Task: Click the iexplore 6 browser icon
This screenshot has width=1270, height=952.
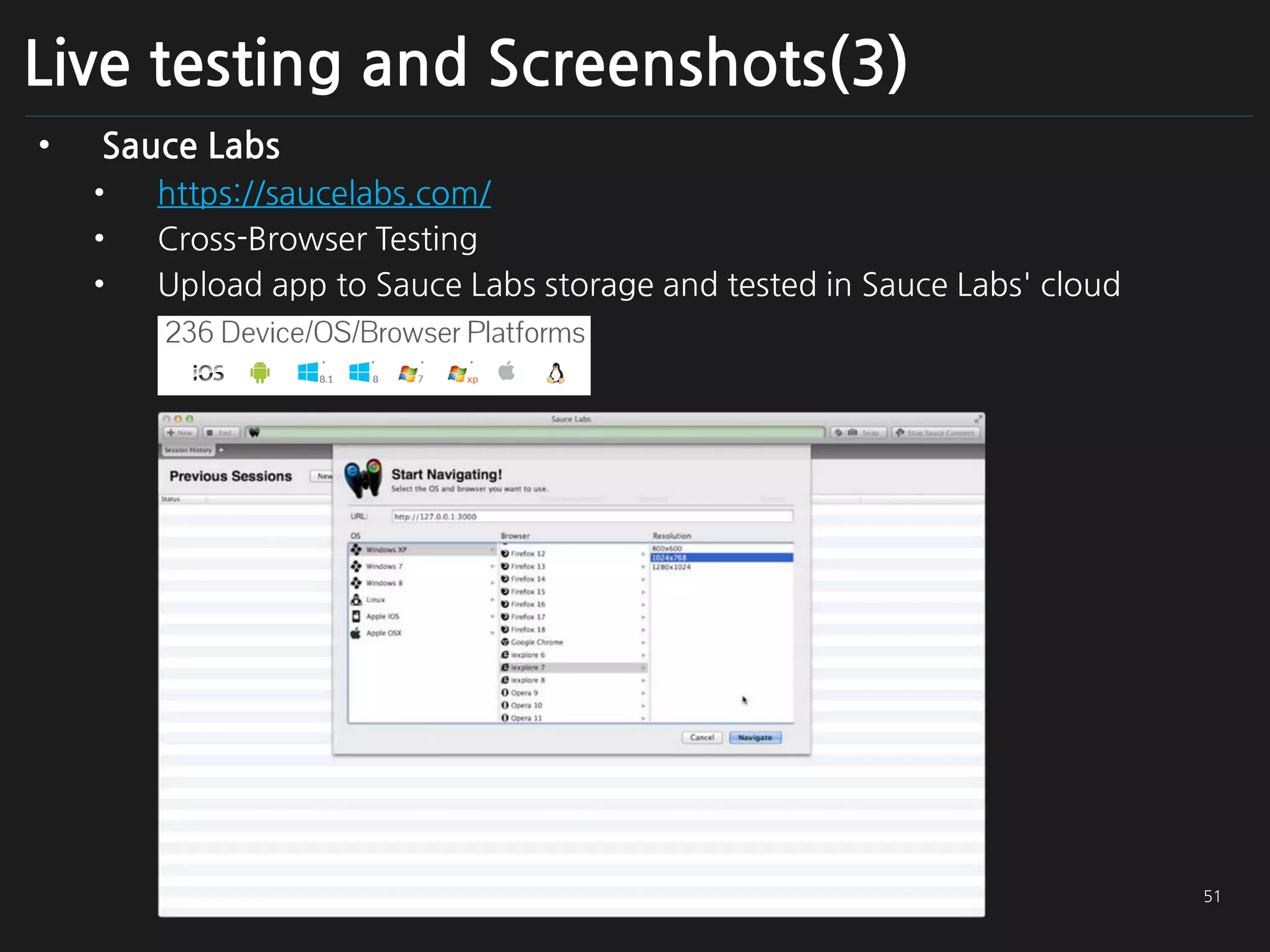Action: [505, 654]
